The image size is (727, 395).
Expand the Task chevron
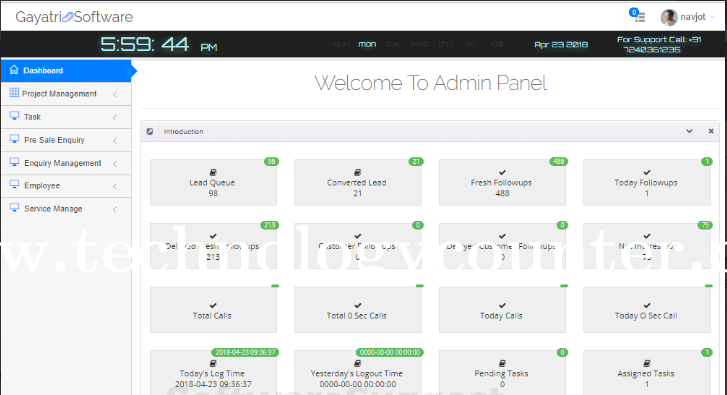pyautogui.click(x=115, y=117)
